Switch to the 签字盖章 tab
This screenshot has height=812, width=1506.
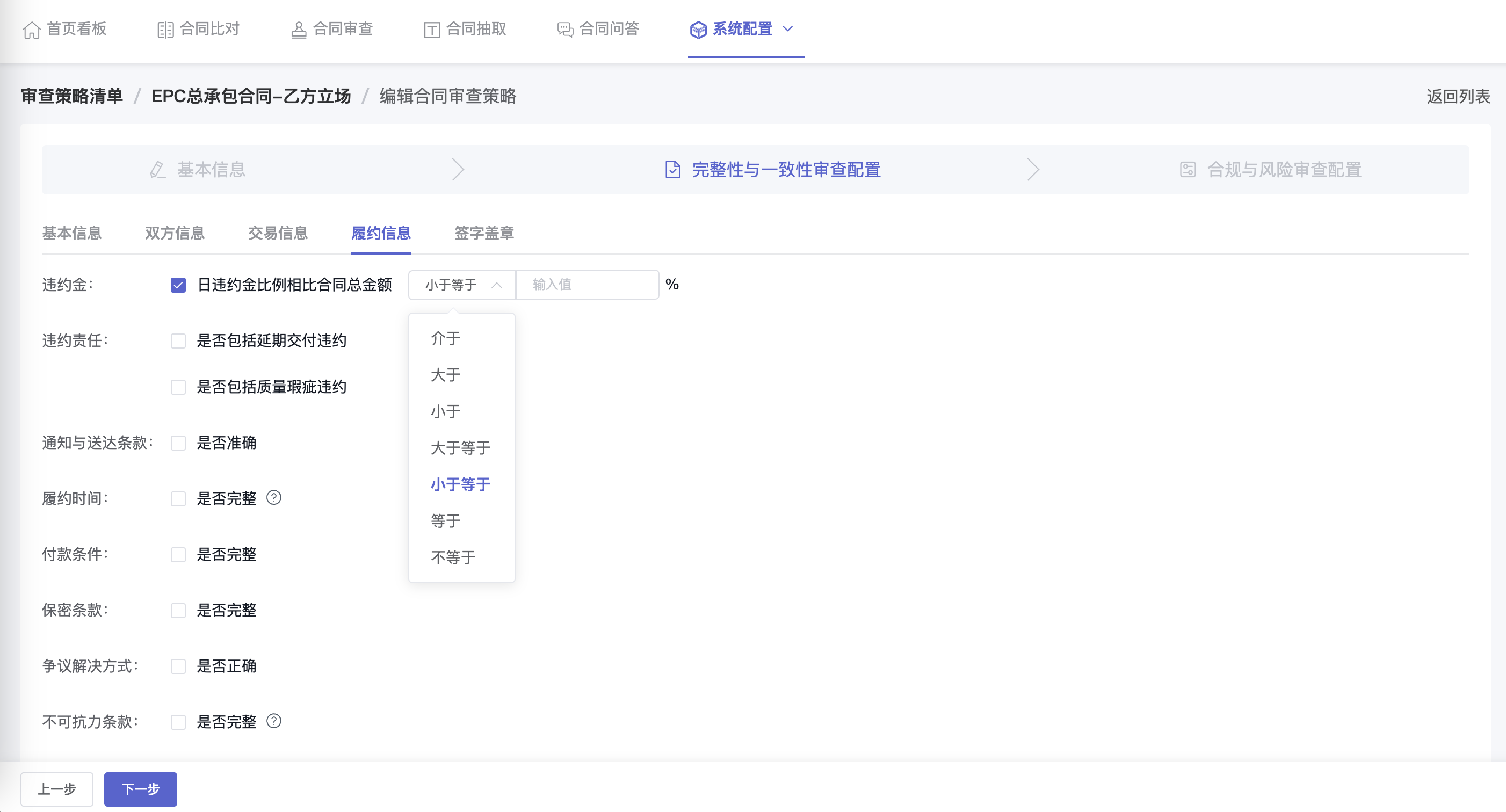[x=483, y=233]
